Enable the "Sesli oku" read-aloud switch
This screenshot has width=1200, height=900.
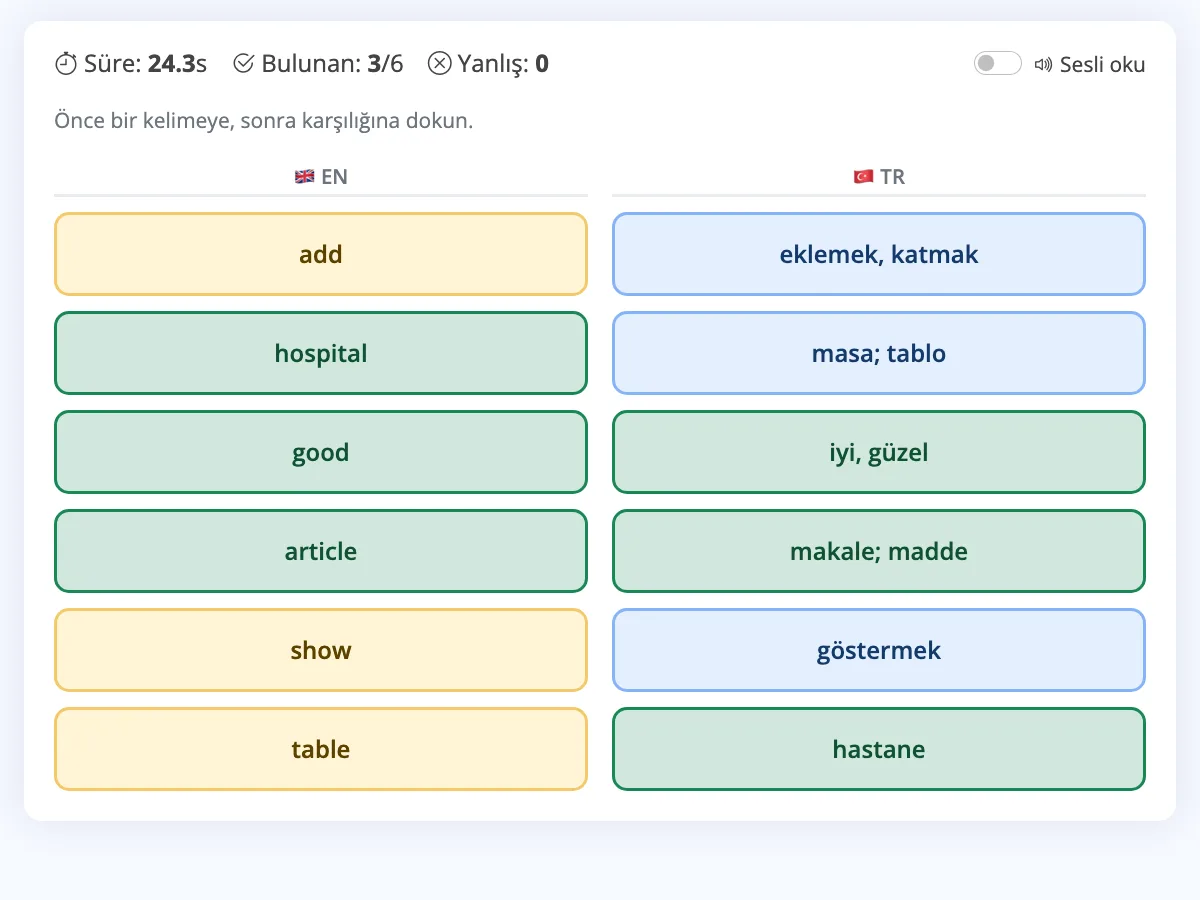(997, 64)
